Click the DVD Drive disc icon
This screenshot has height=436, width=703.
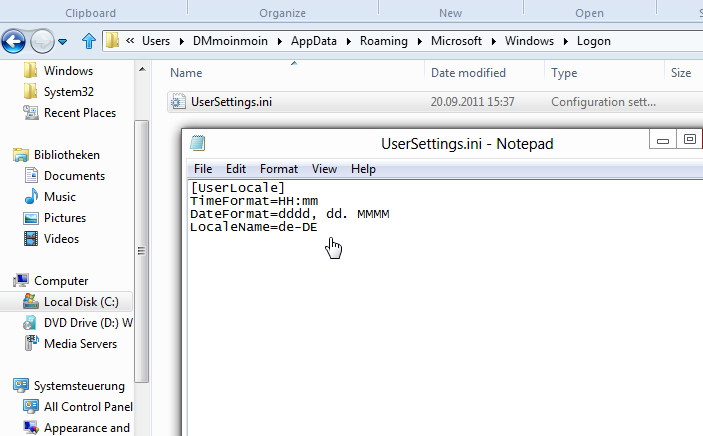[30, 323]
